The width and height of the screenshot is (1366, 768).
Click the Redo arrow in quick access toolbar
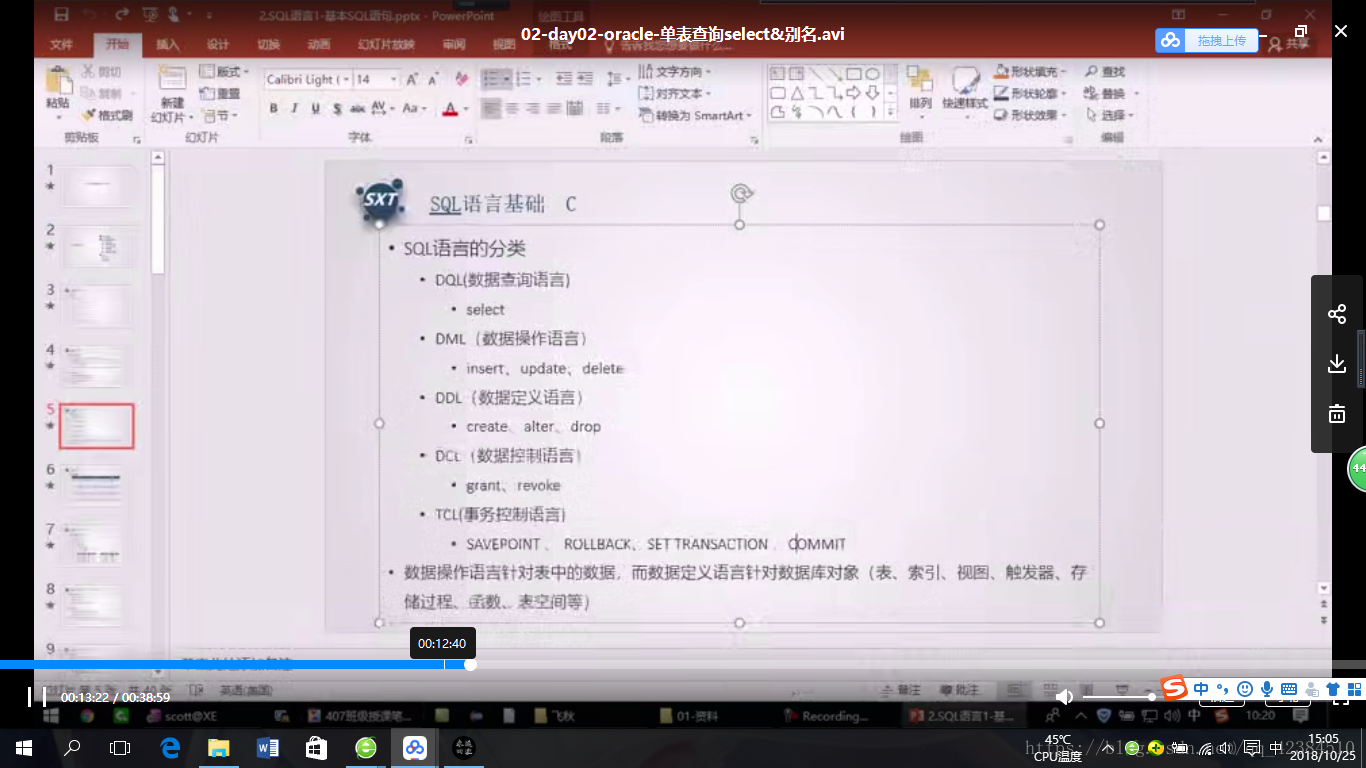pyautogui.click(x=122, y=14)
